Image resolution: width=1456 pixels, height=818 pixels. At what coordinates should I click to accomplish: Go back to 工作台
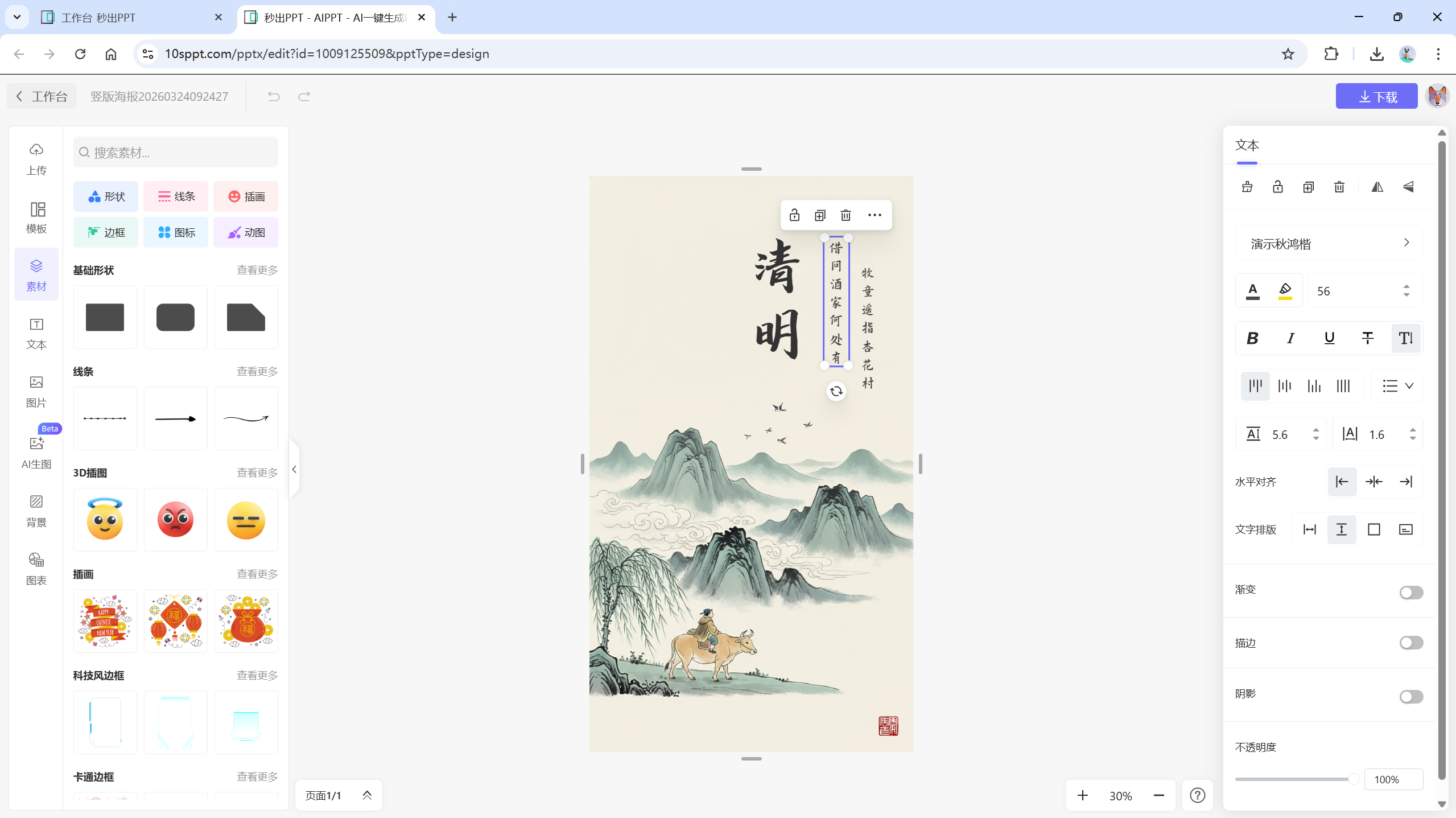click(41, 96)
